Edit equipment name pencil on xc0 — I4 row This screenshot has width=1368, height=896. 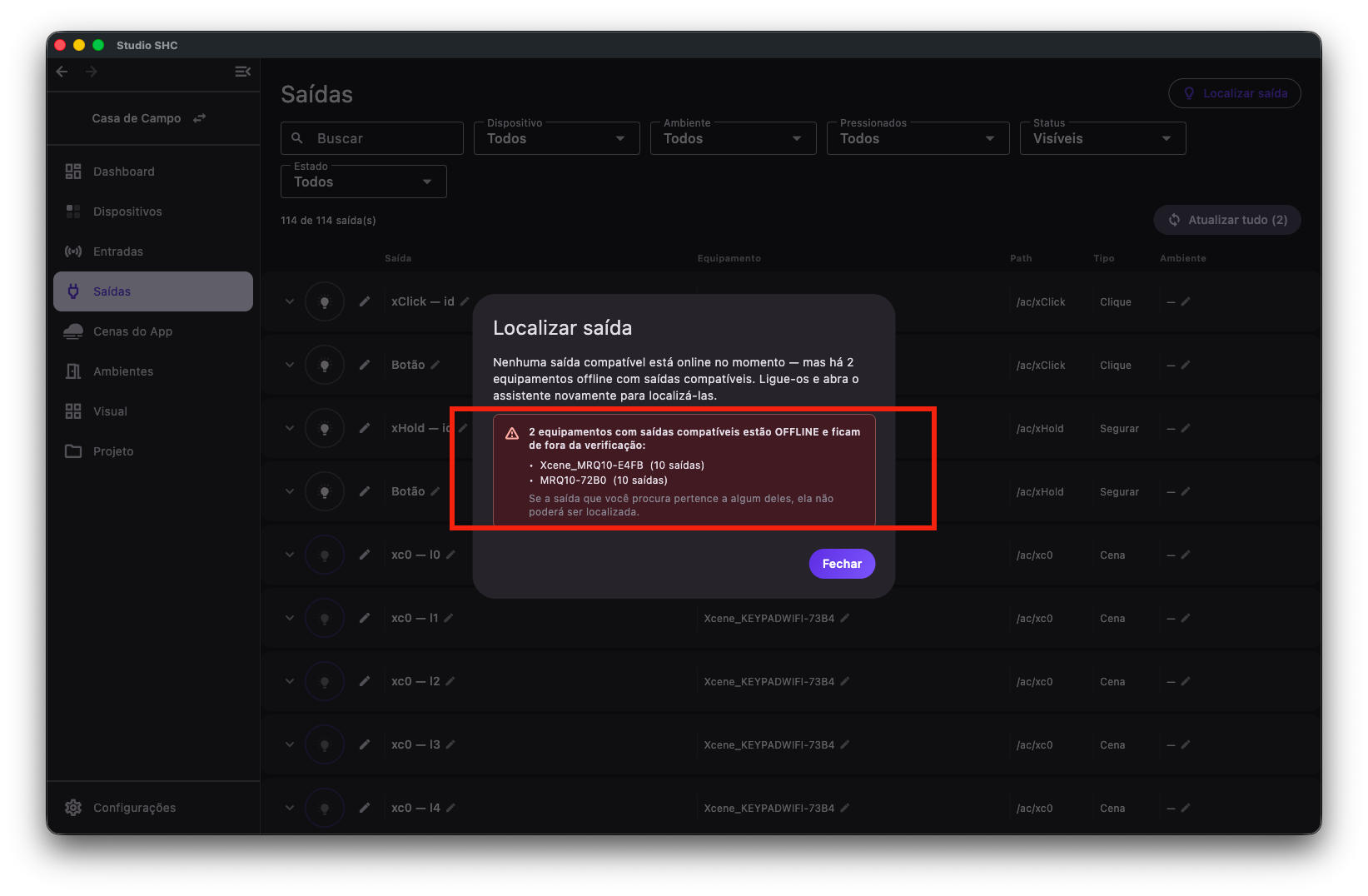(x=845, y=808)
